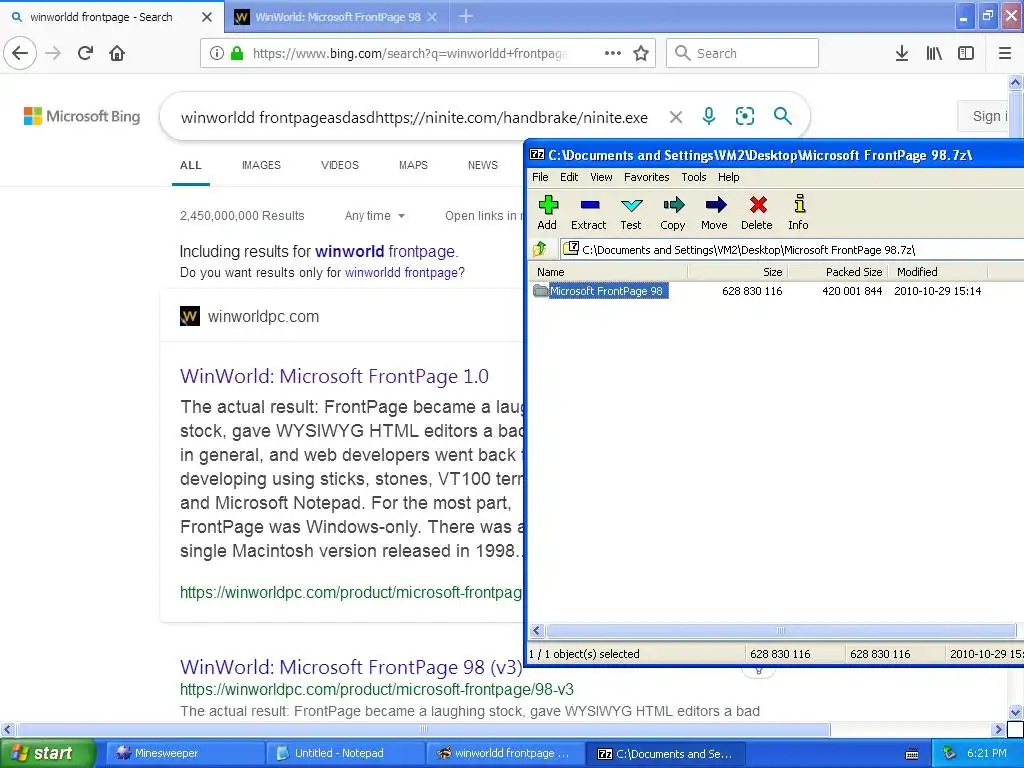Open 7-Zip Help menu

coord(729,177)
